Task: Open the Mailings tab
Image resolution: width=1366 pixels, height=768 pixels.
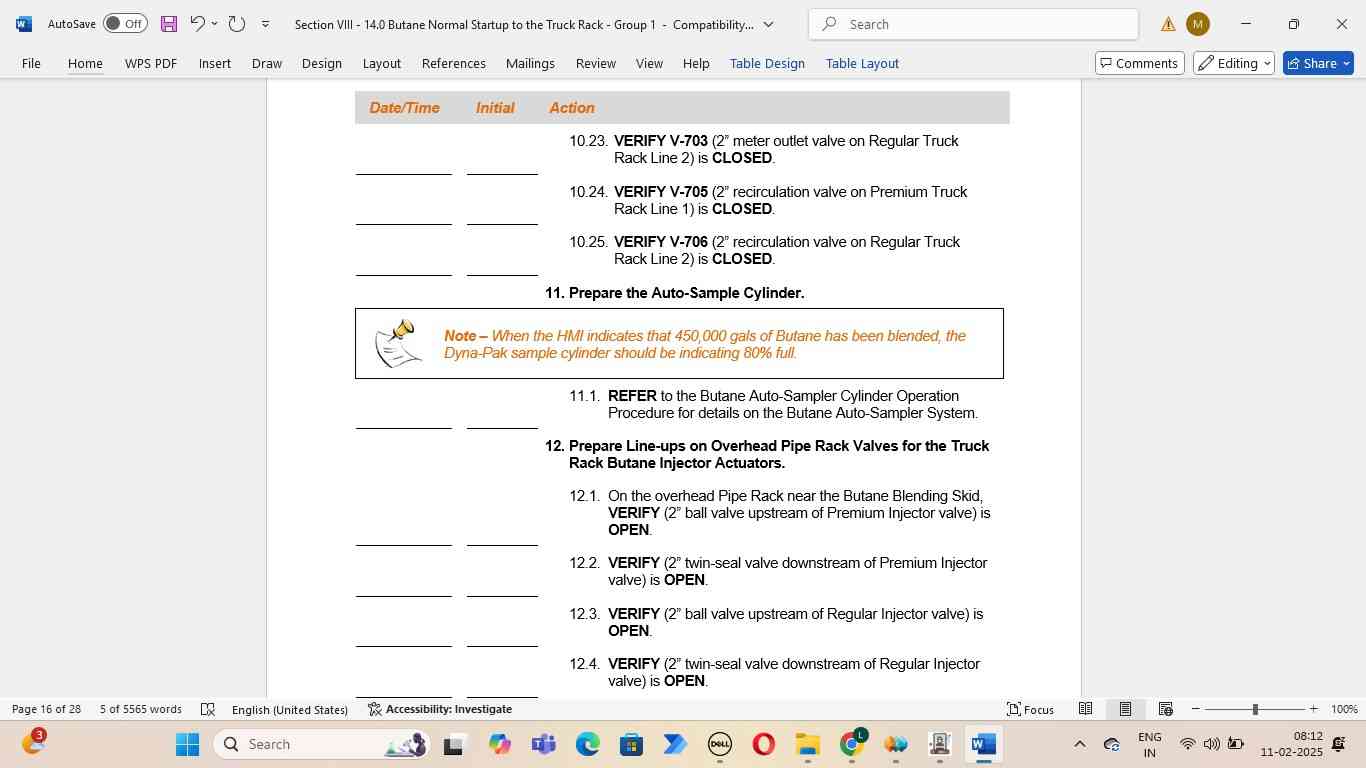Action: pos(530,63)
